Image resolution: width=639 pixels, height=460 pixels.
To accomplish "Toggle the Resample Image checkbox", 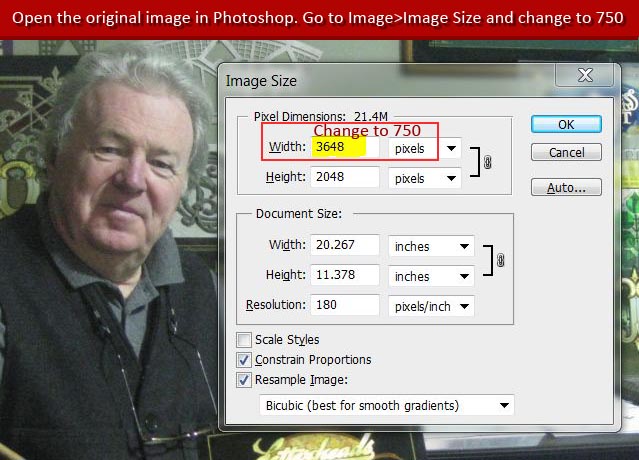I will click(244, 380).
